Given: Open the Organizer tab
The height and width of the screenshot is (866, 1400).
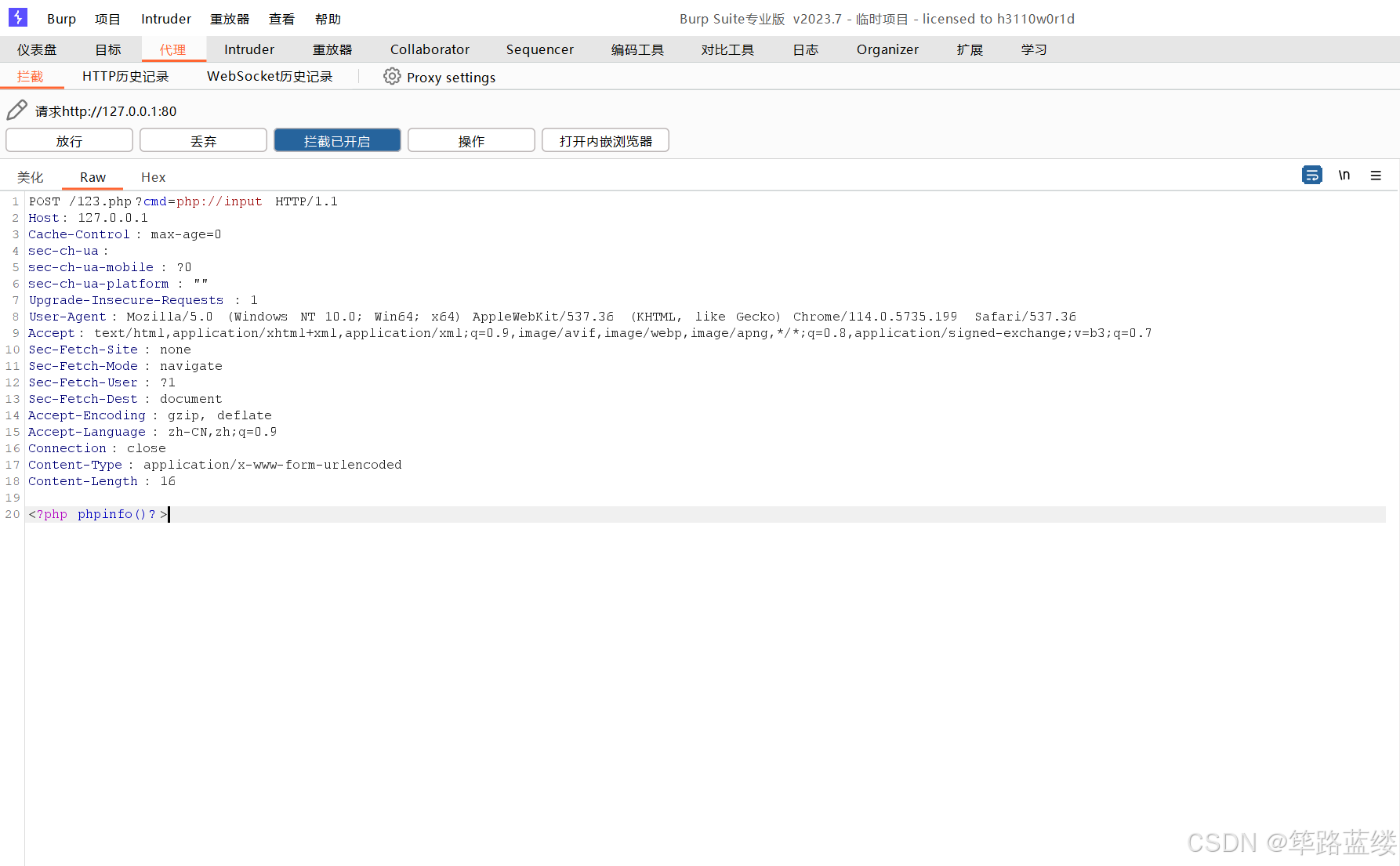Looking at the screenshot, I should pos(887,49).
